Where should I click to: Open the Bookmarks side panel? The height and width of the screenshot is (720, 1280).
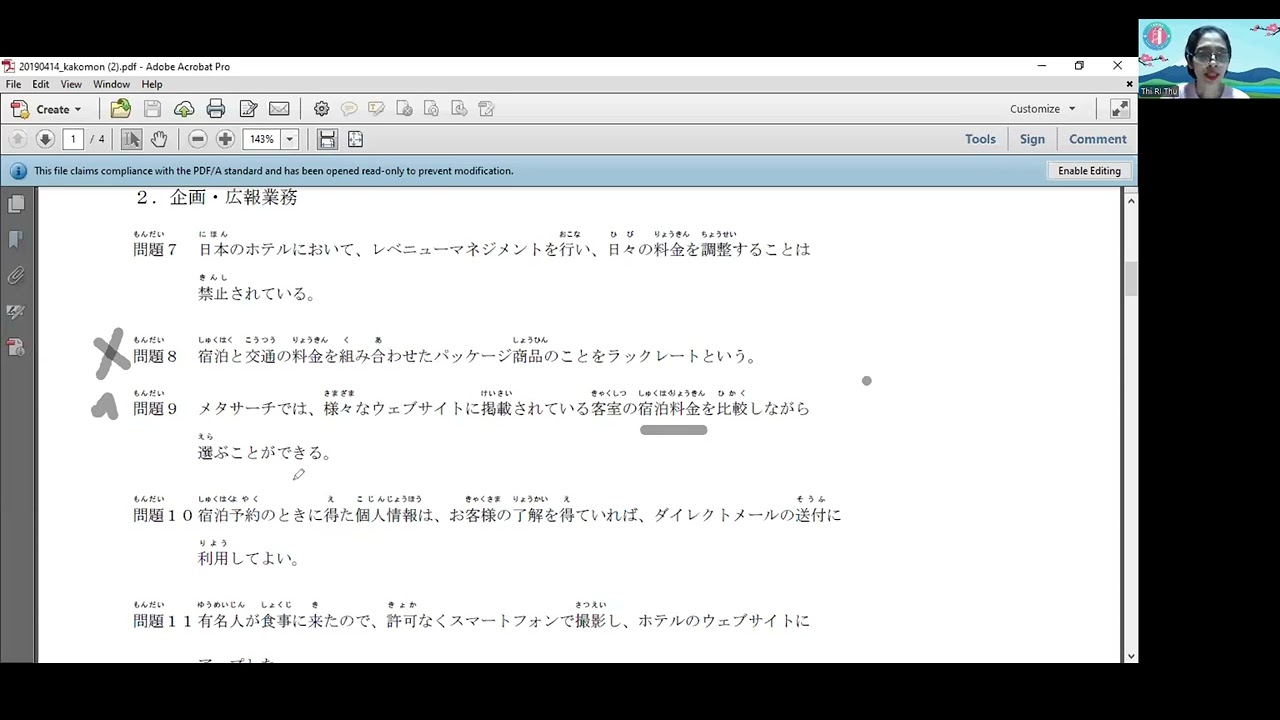click(x=15, y=240)
